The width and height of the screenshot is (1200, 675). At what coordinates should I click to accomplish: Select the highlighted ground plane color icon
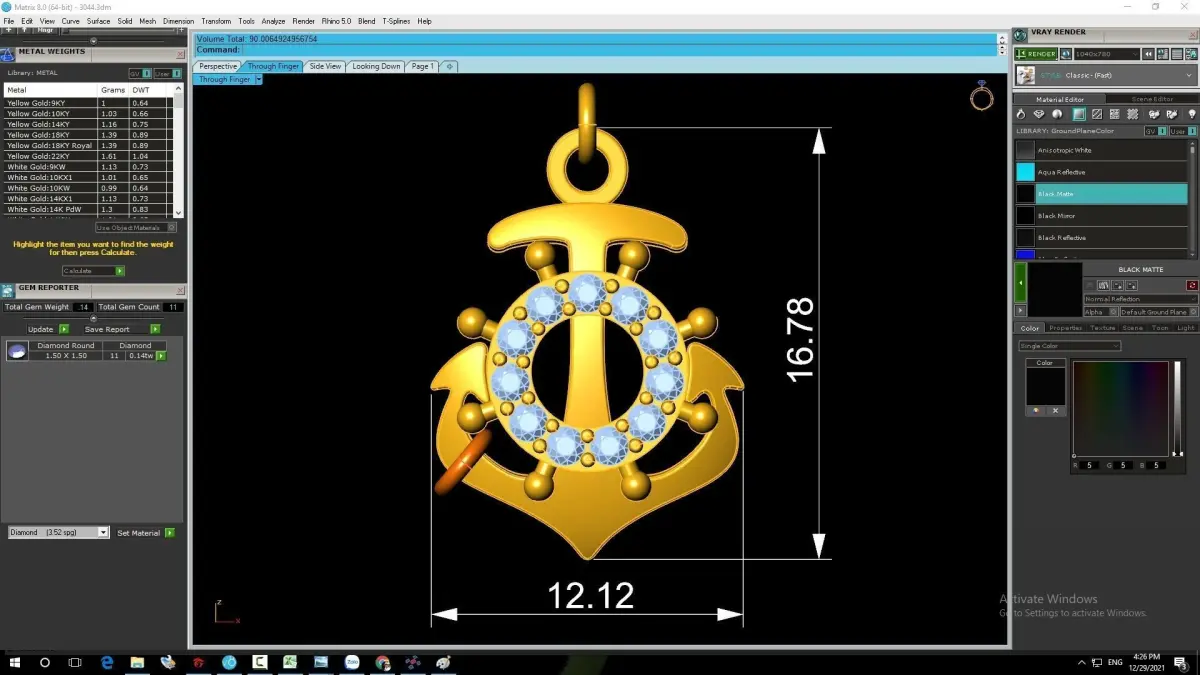pyautogui.click(x=1079, y=115)
